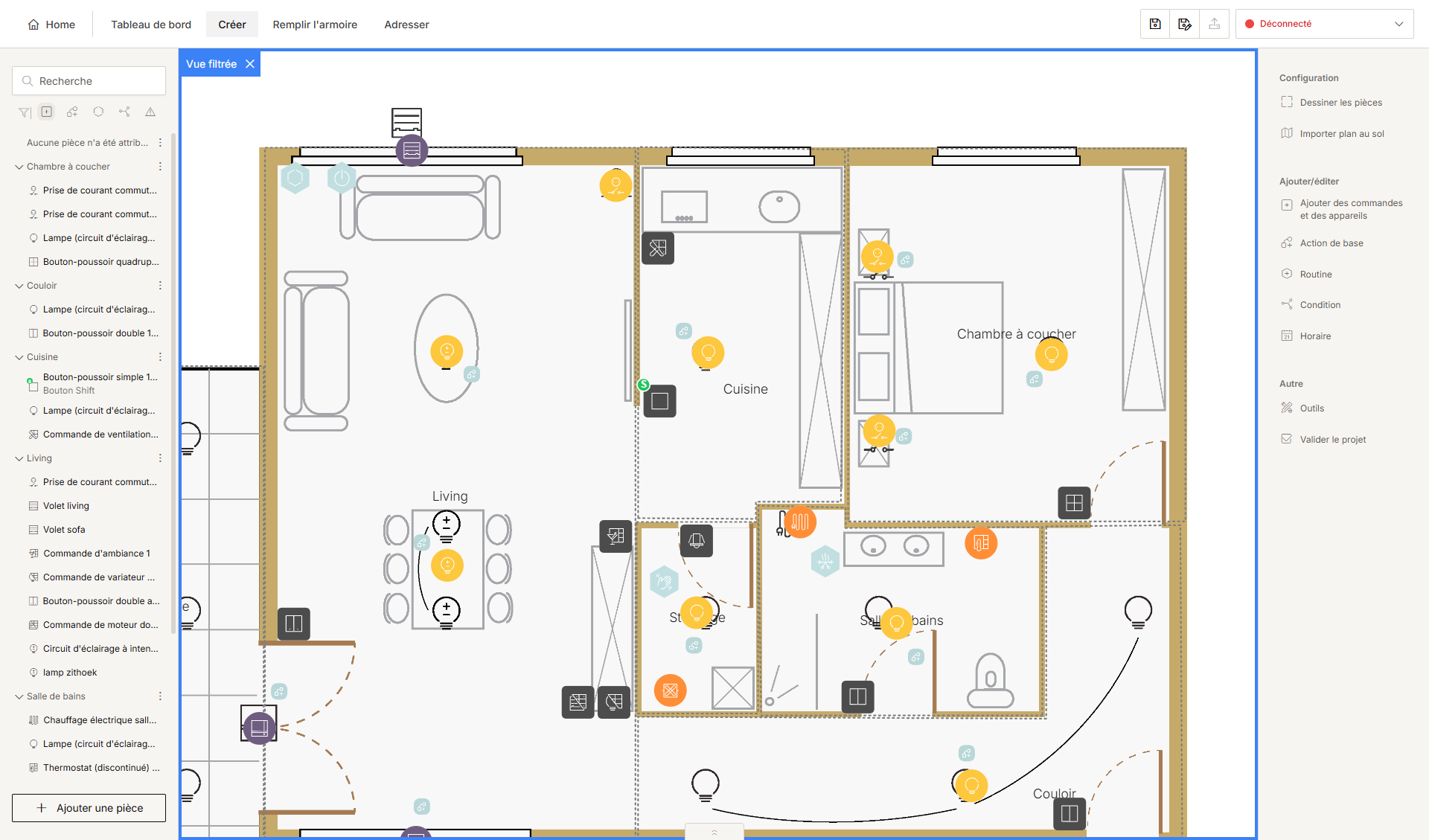Click the save project icon in the top bar
This screenshot has height=840, width=1429.
pos(1155,24)
